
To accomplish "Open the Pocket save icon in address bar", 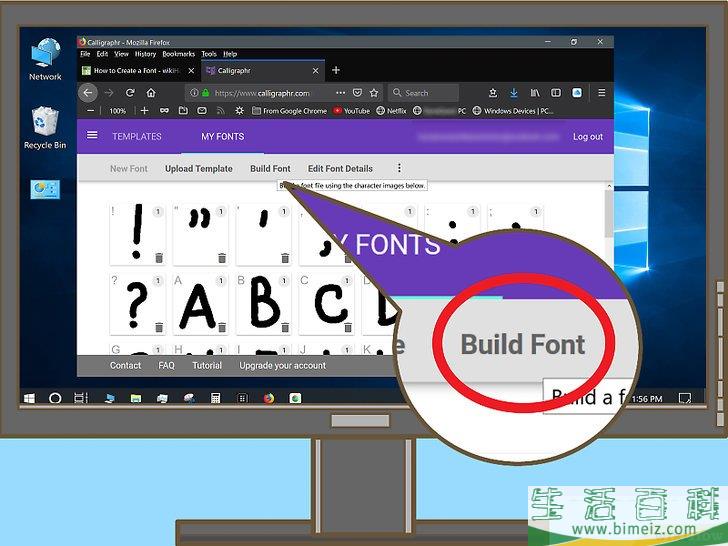I will 357,93.
